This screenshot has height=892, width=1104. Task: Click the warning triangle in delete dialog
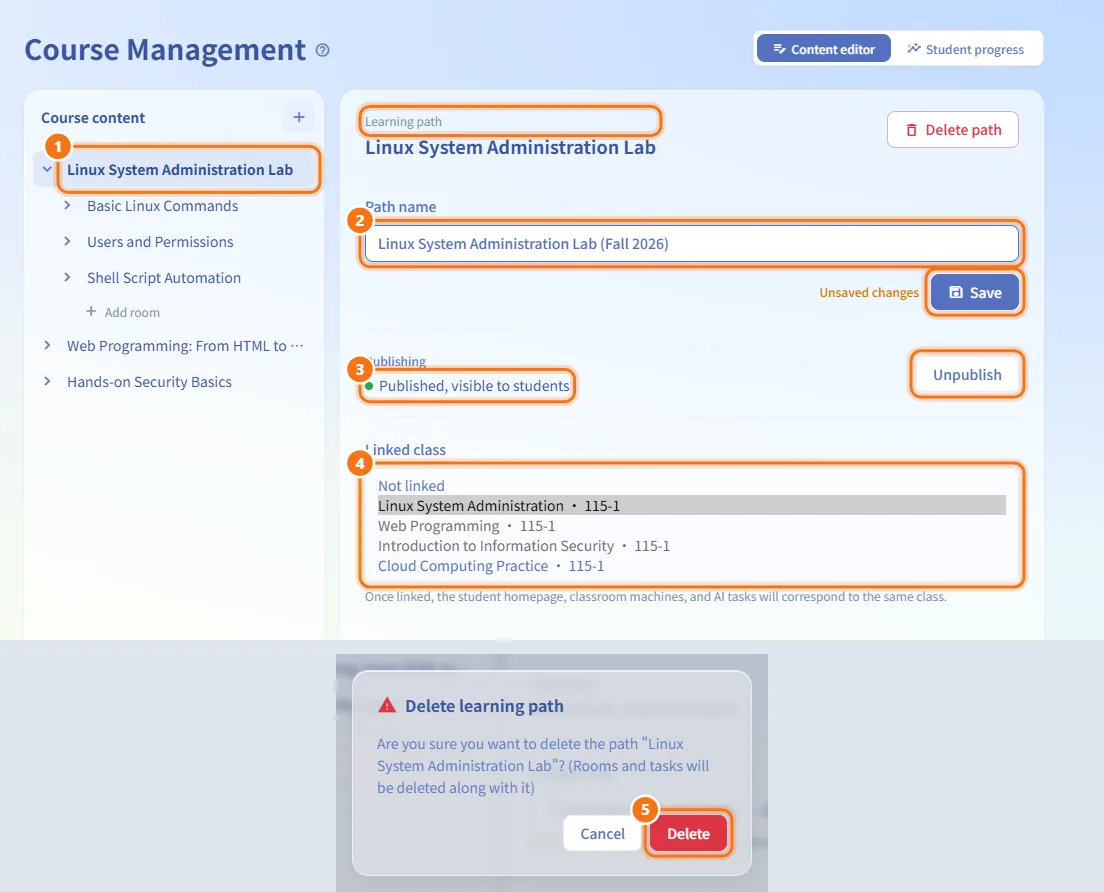(387, 705)
